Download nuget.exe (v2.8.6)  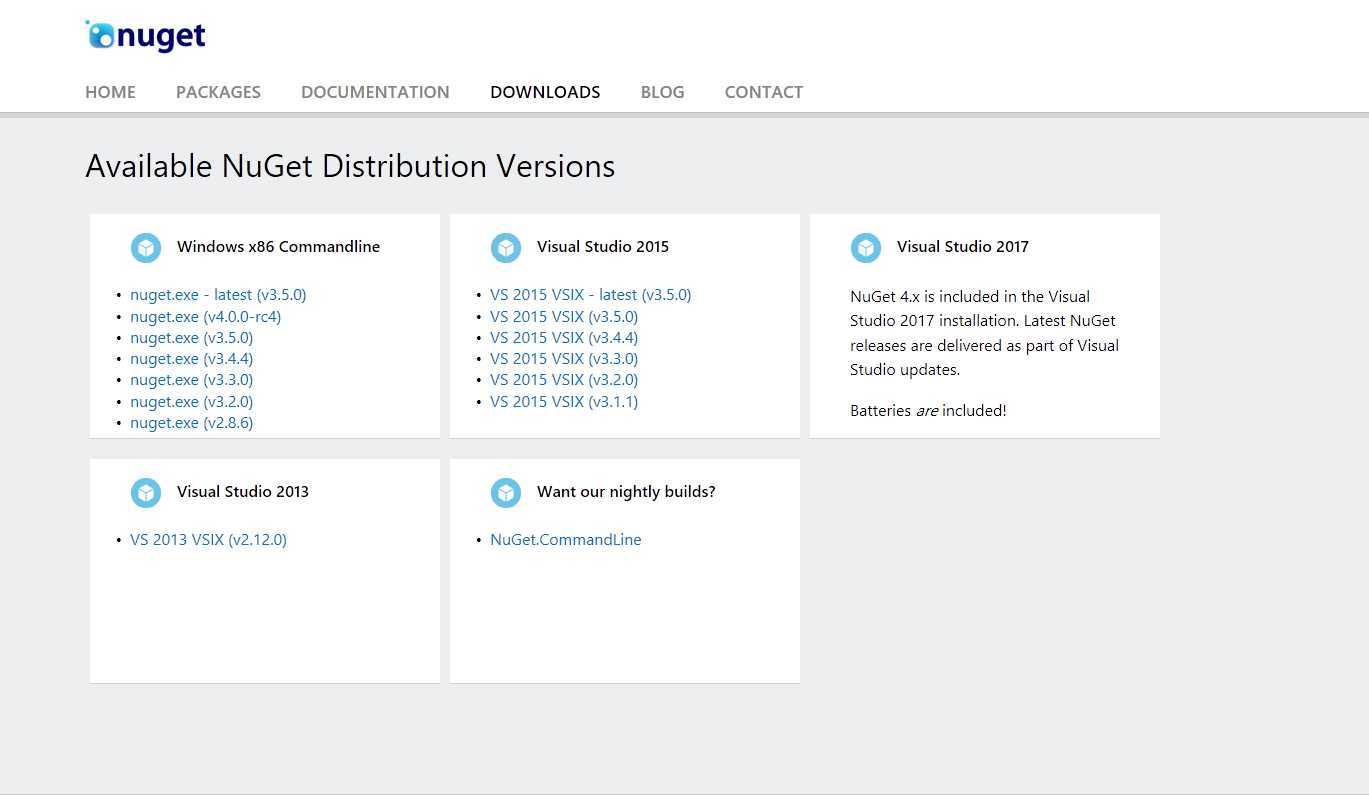191,423
